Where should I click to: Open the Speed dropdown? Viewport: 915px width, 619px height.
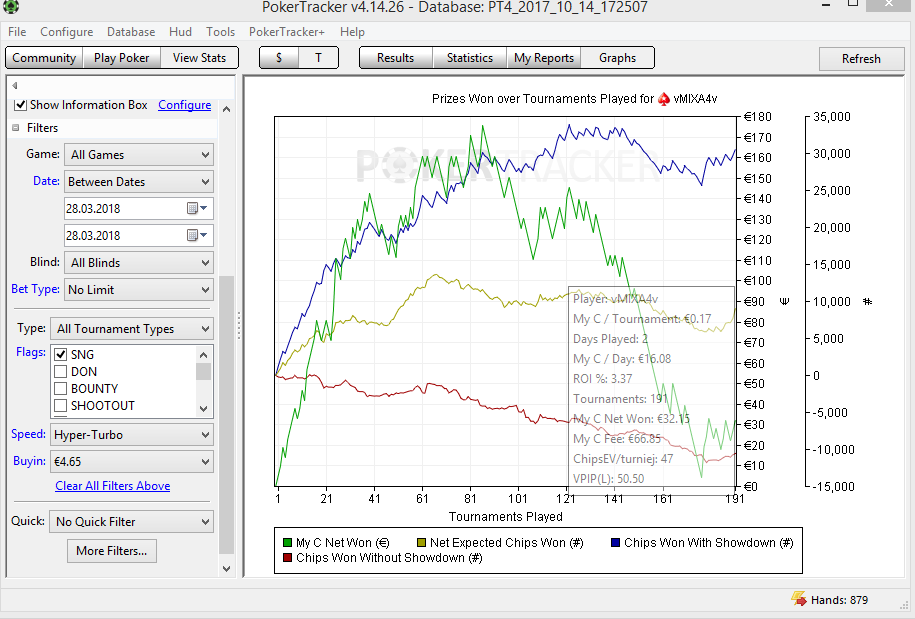pos(132,435)
